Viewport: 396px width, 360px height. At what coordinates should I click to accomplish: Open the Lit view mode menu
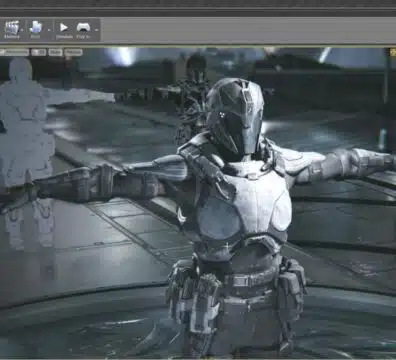click(39, 52)
